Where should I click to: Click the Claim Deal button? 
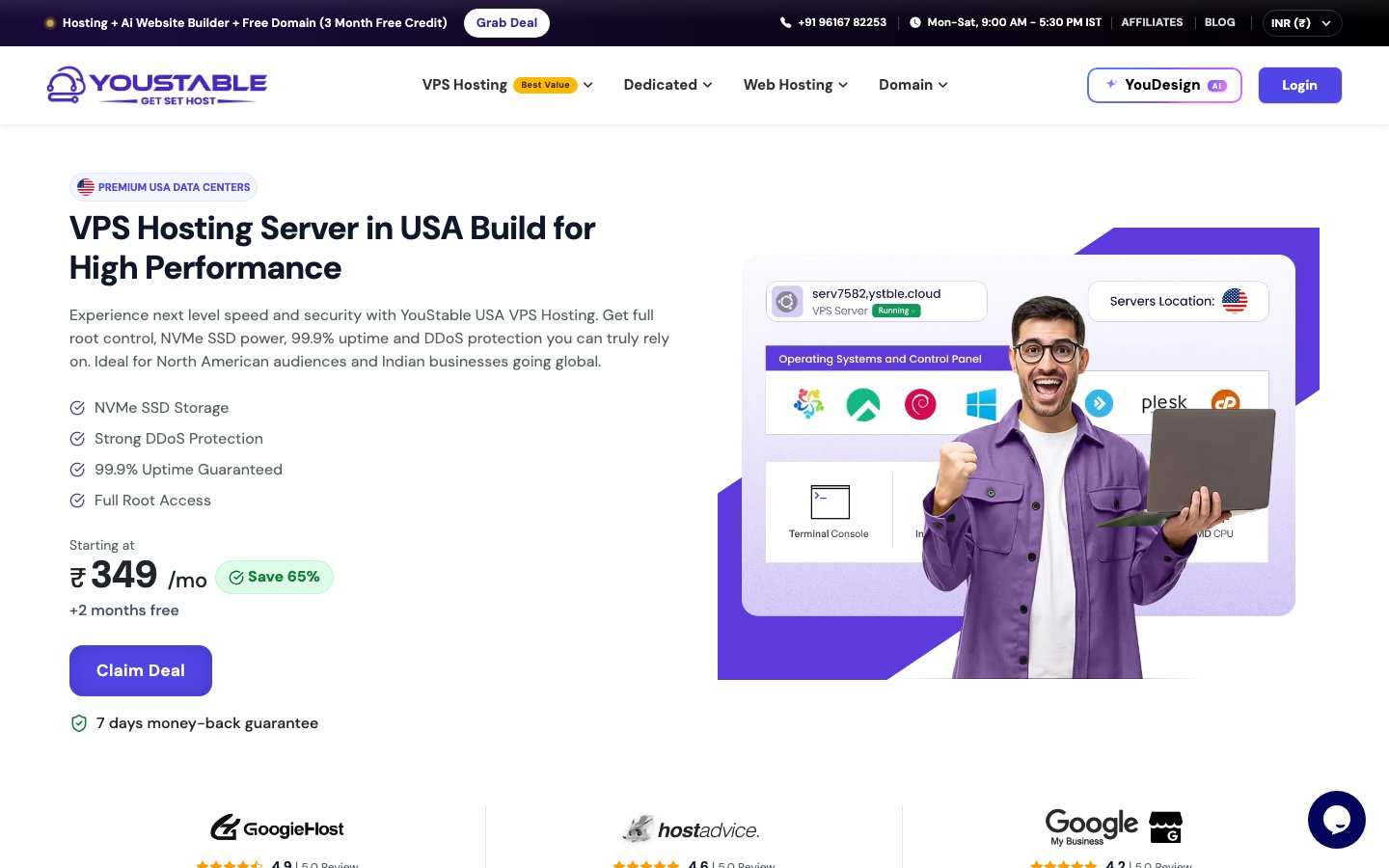click(x=141, y=670)
